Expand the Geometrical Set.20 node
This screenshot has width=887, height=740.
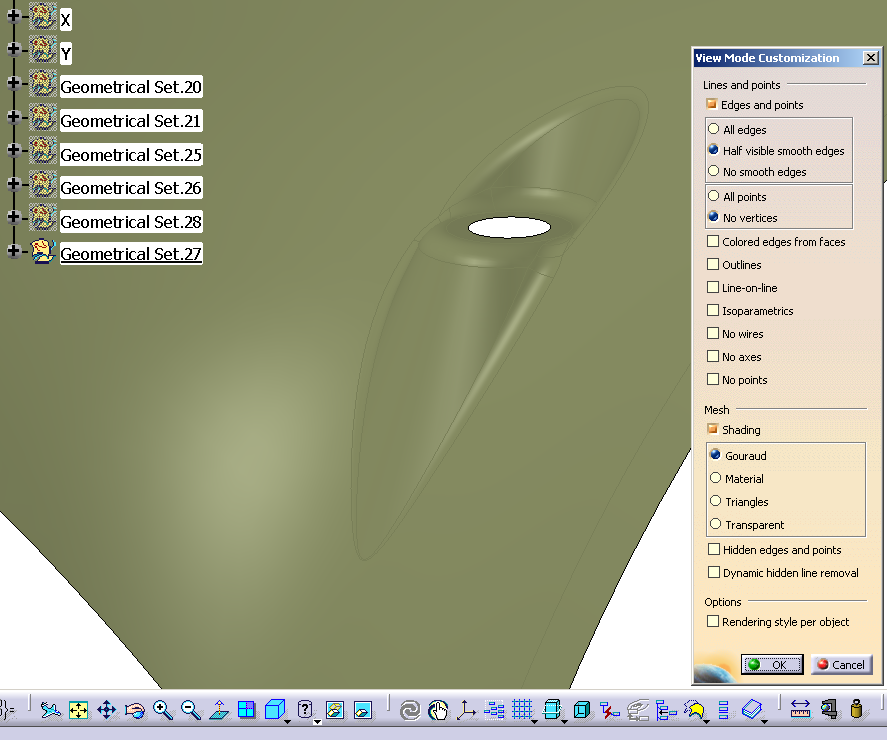[x=13, y=84]
